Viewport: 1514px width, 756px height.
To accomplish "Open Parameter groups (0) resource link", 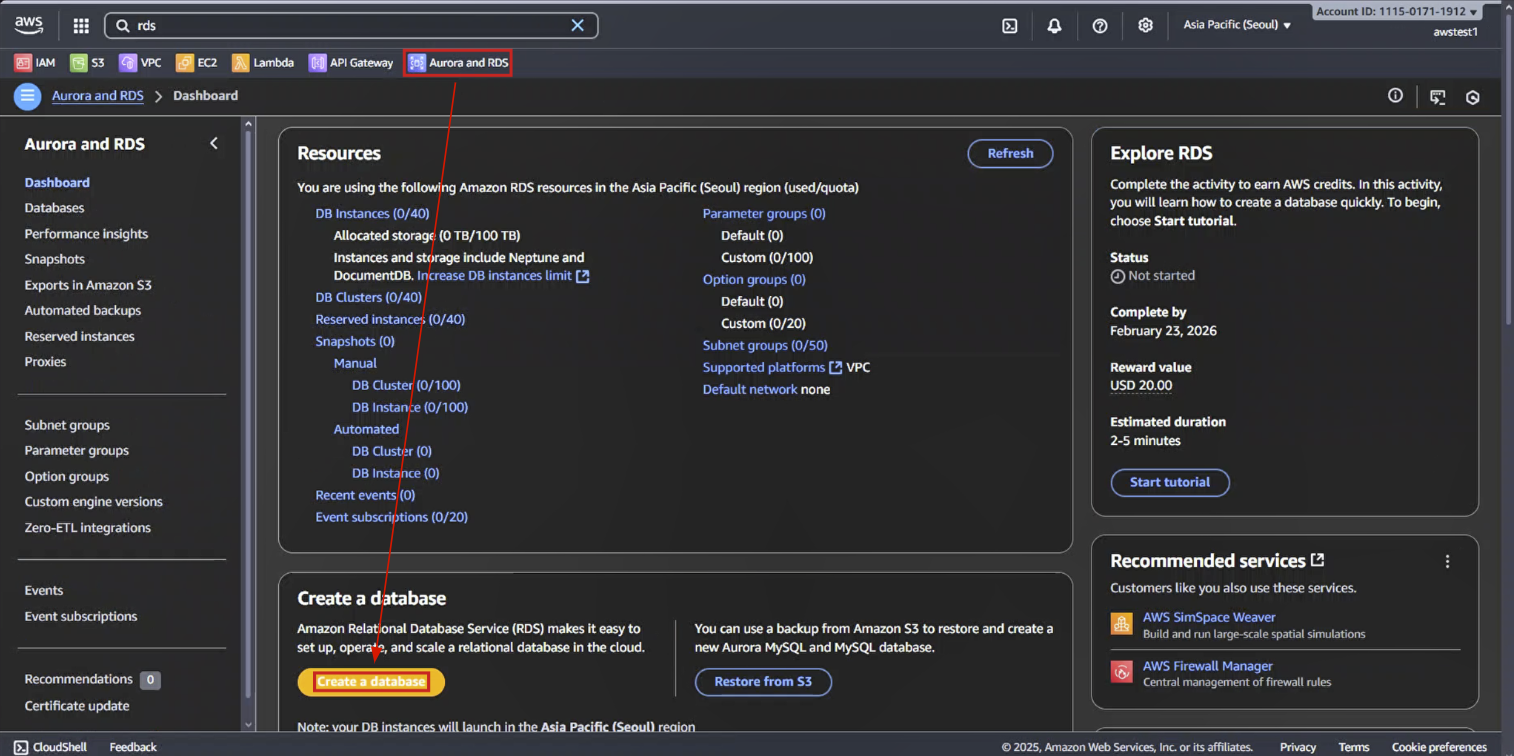I will [764, 213].
